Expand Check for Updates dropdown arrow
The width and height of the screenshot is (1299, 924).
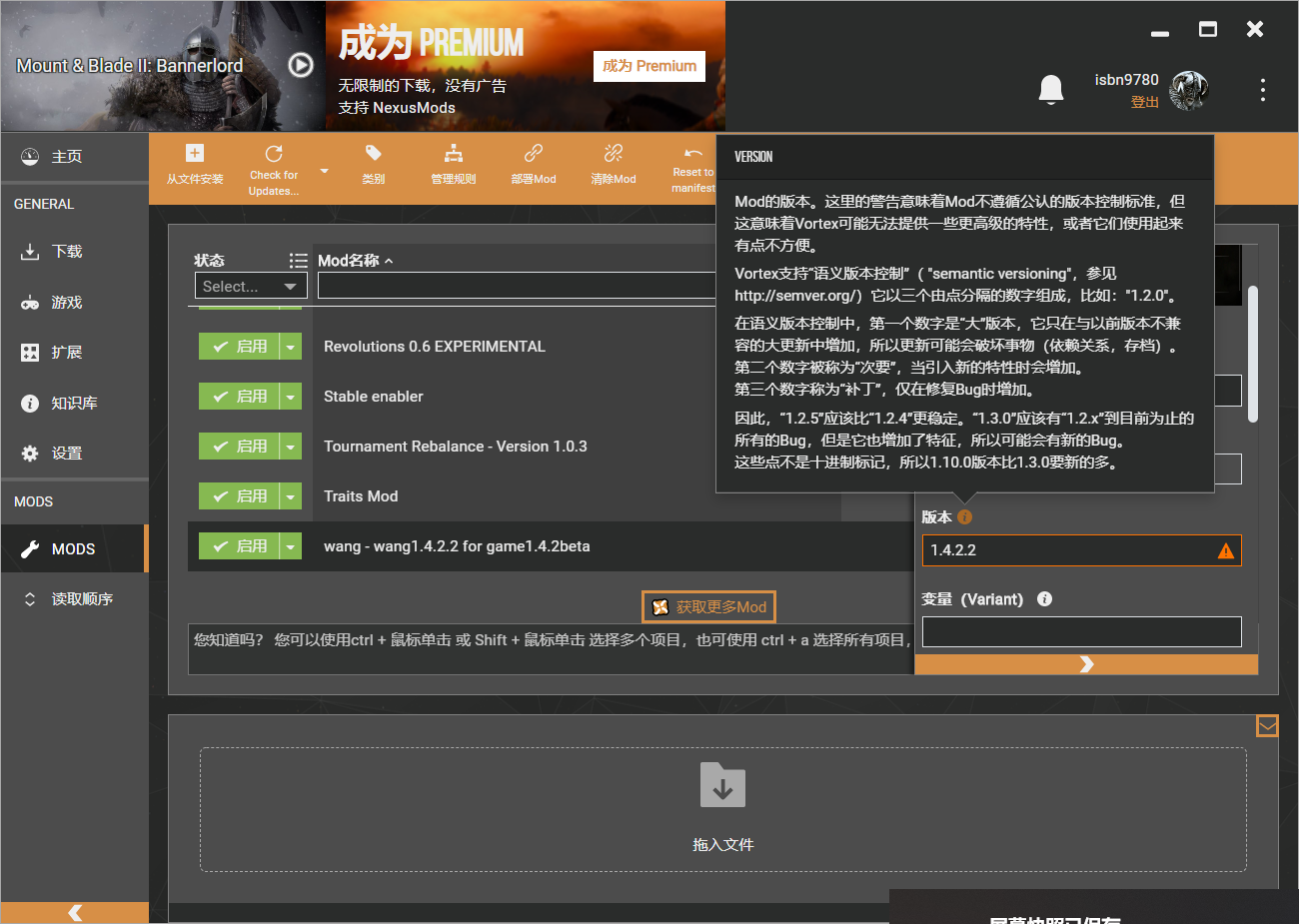point(324,171)
